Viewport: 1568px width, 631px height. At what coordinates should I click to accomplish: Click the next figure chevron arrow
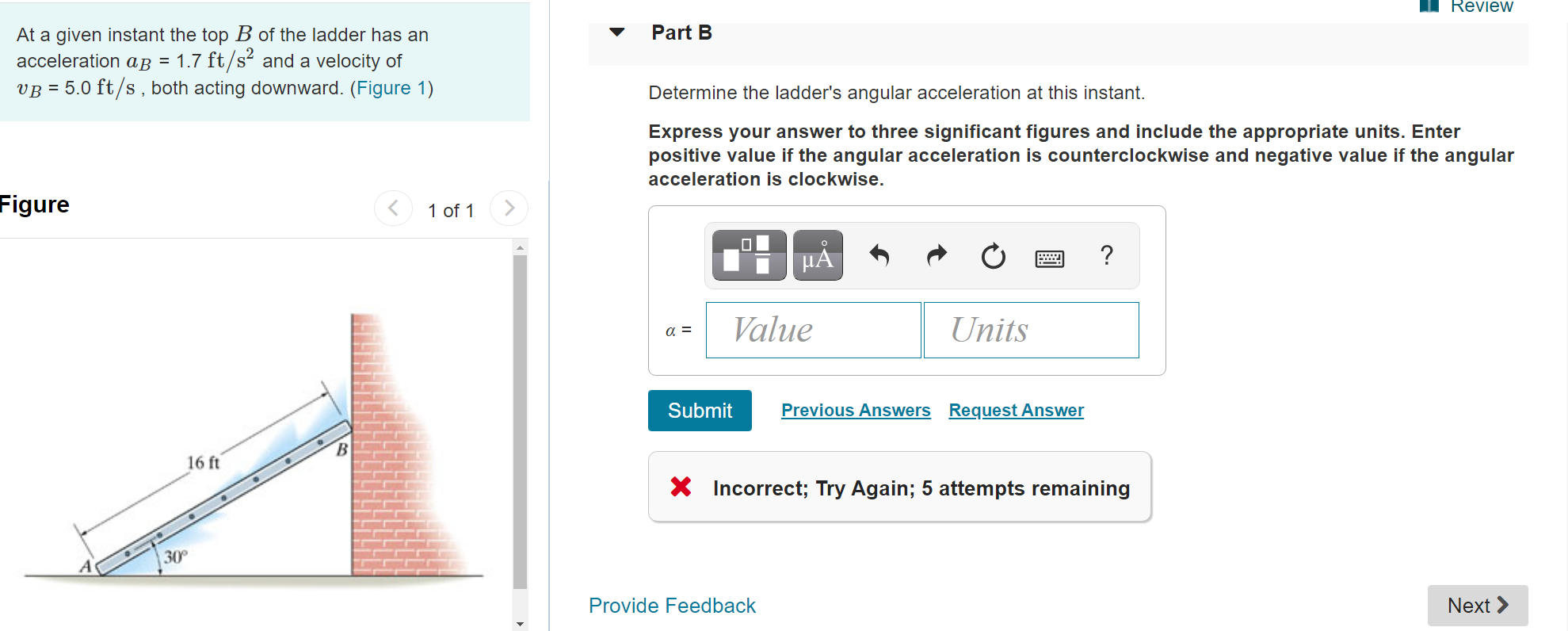point(509,208)
